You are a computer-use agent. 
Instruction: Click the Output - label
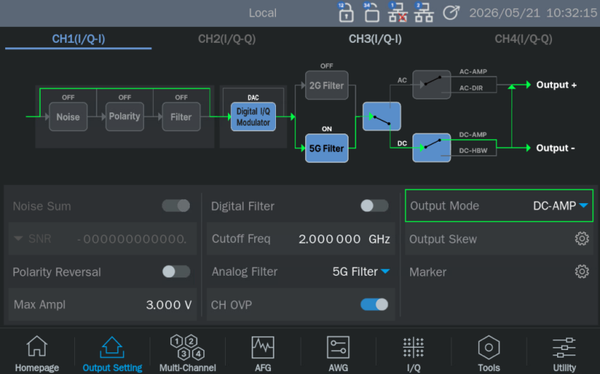pos(555,148)
